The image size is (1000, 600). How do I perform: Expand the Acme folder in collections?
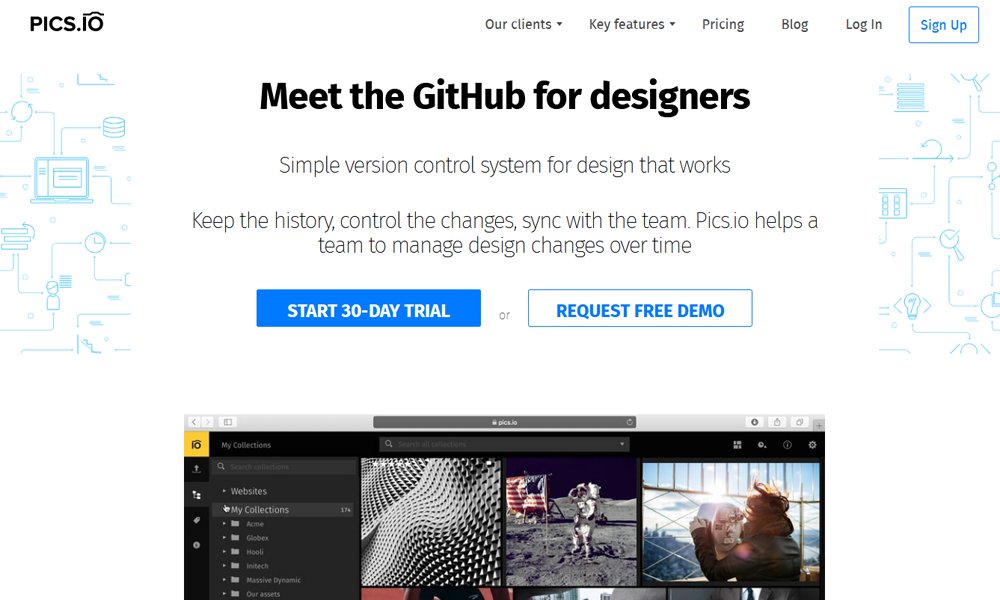point(224,523)
